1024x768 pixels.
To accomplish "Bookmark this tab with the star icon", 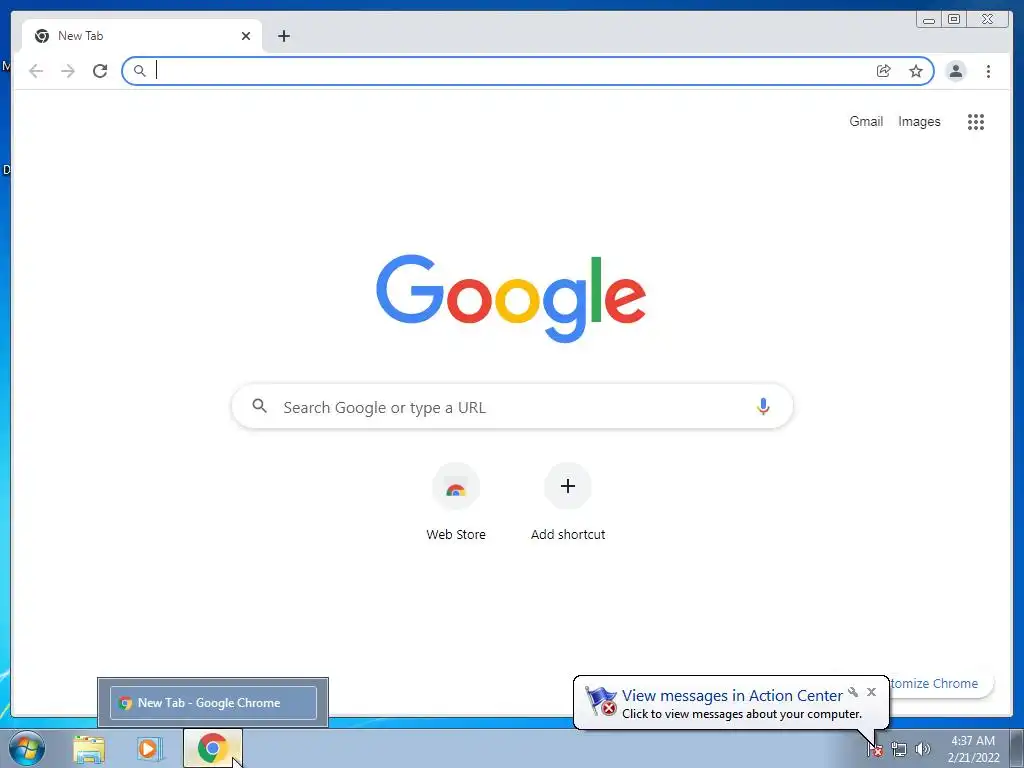I will (916, 71).
